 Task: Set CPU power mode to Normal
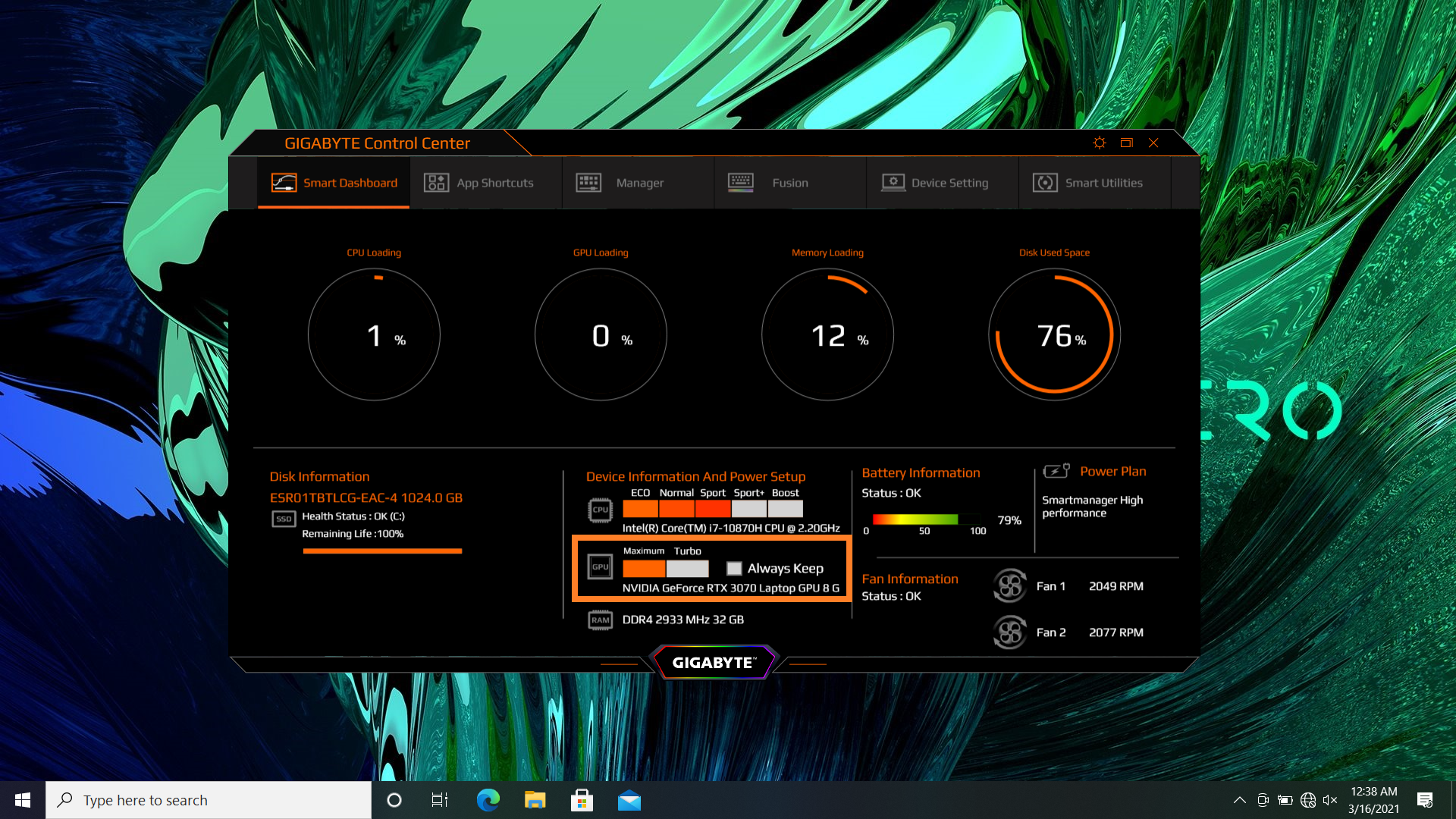[x=676, y=509]
